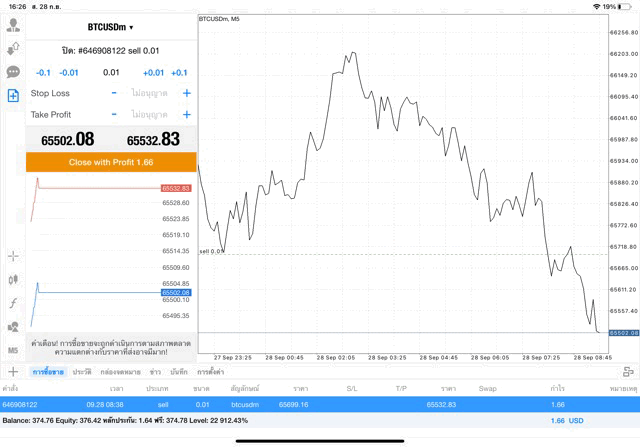Tap the minus next to Take Profit
The width and height of the screenshot is (640, 447).
click(x=114, y=114)
